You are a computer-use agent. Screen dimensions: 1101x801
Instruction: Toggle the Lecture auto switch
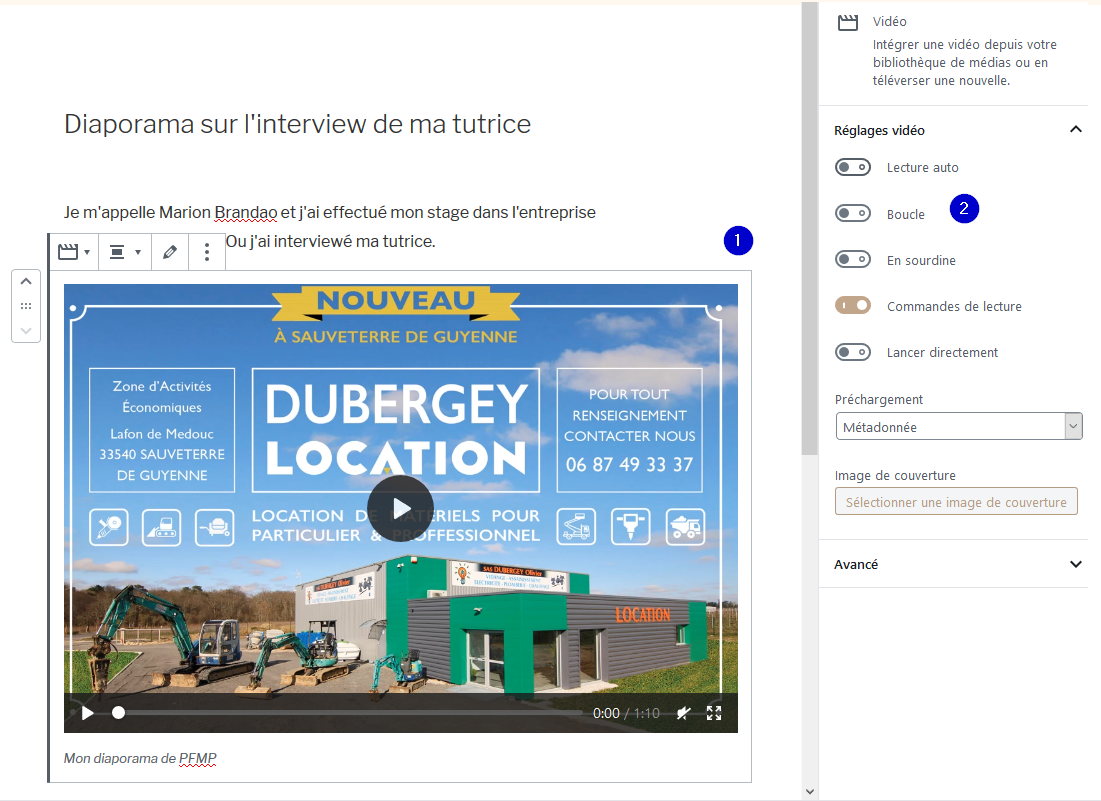pos(852,167)
